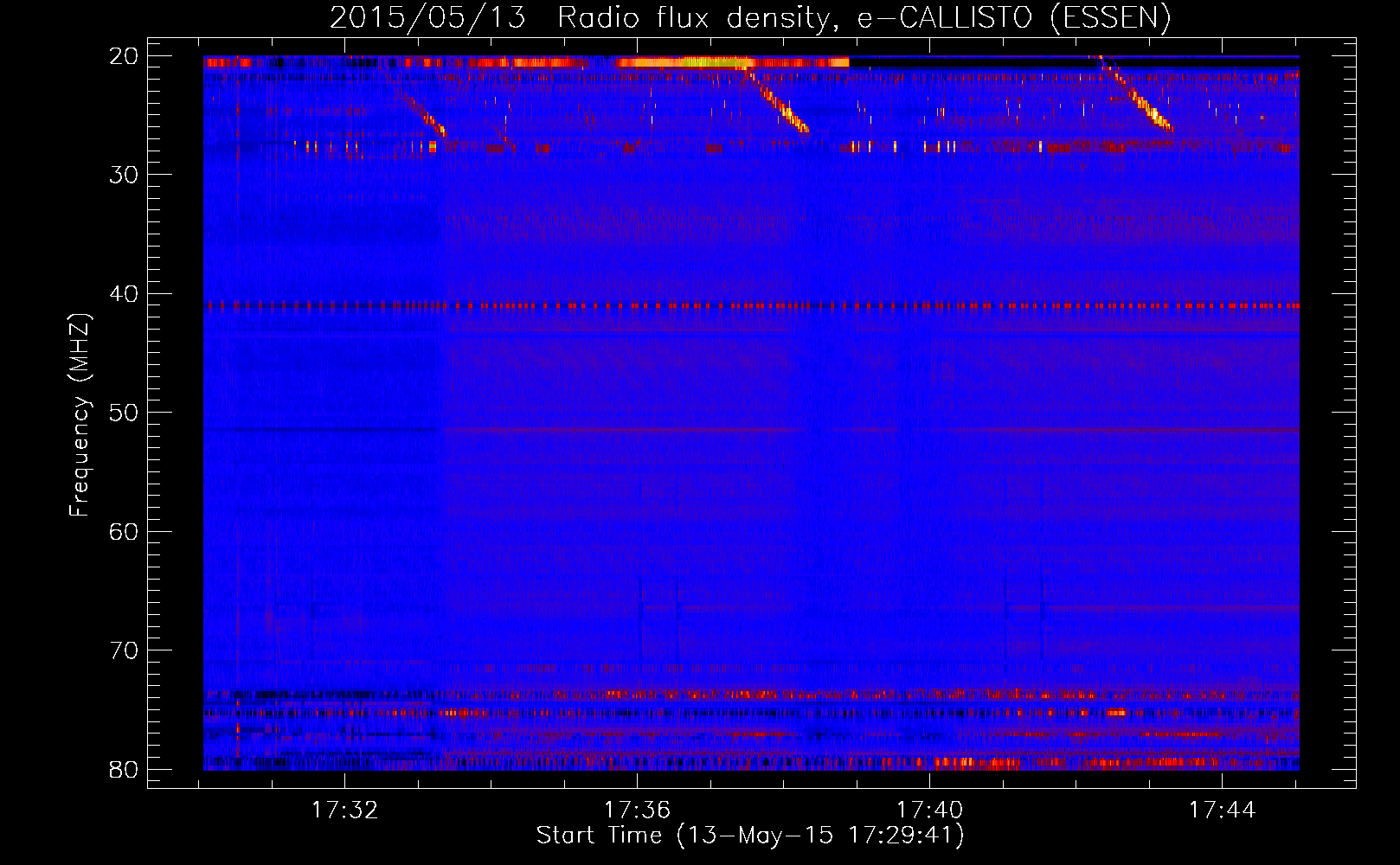Click the 50 MHz frequency tick label

point(124,413)
